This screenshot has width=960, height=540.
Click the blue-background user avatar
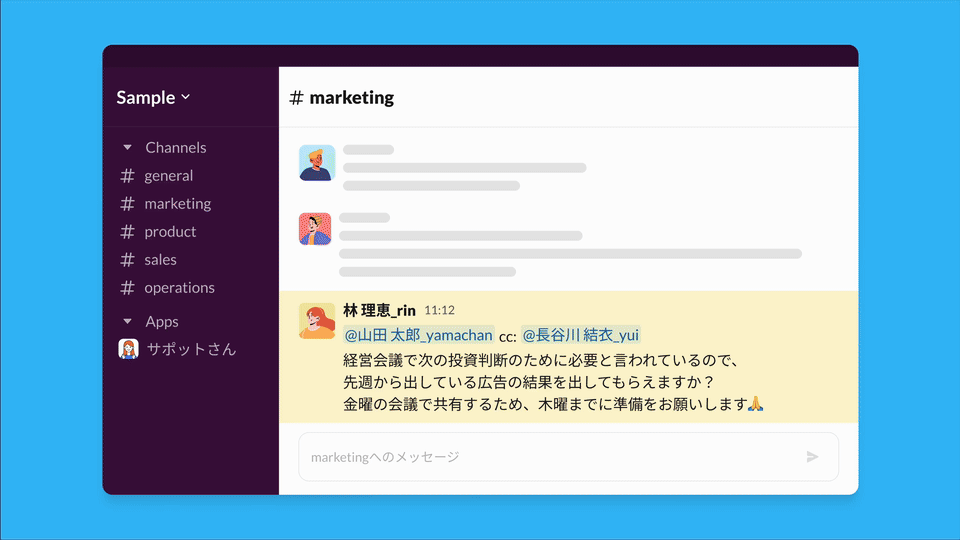(317, 163)
